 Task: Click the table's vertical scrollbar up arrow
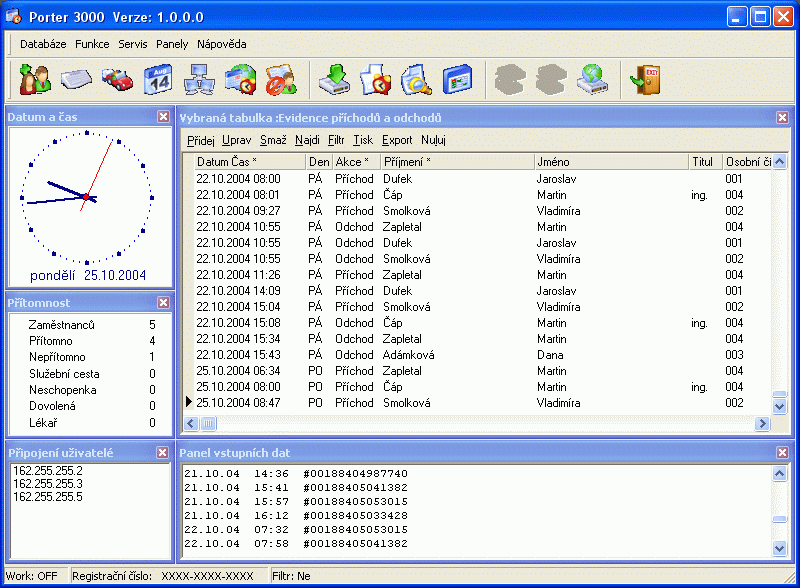[779, 162]
